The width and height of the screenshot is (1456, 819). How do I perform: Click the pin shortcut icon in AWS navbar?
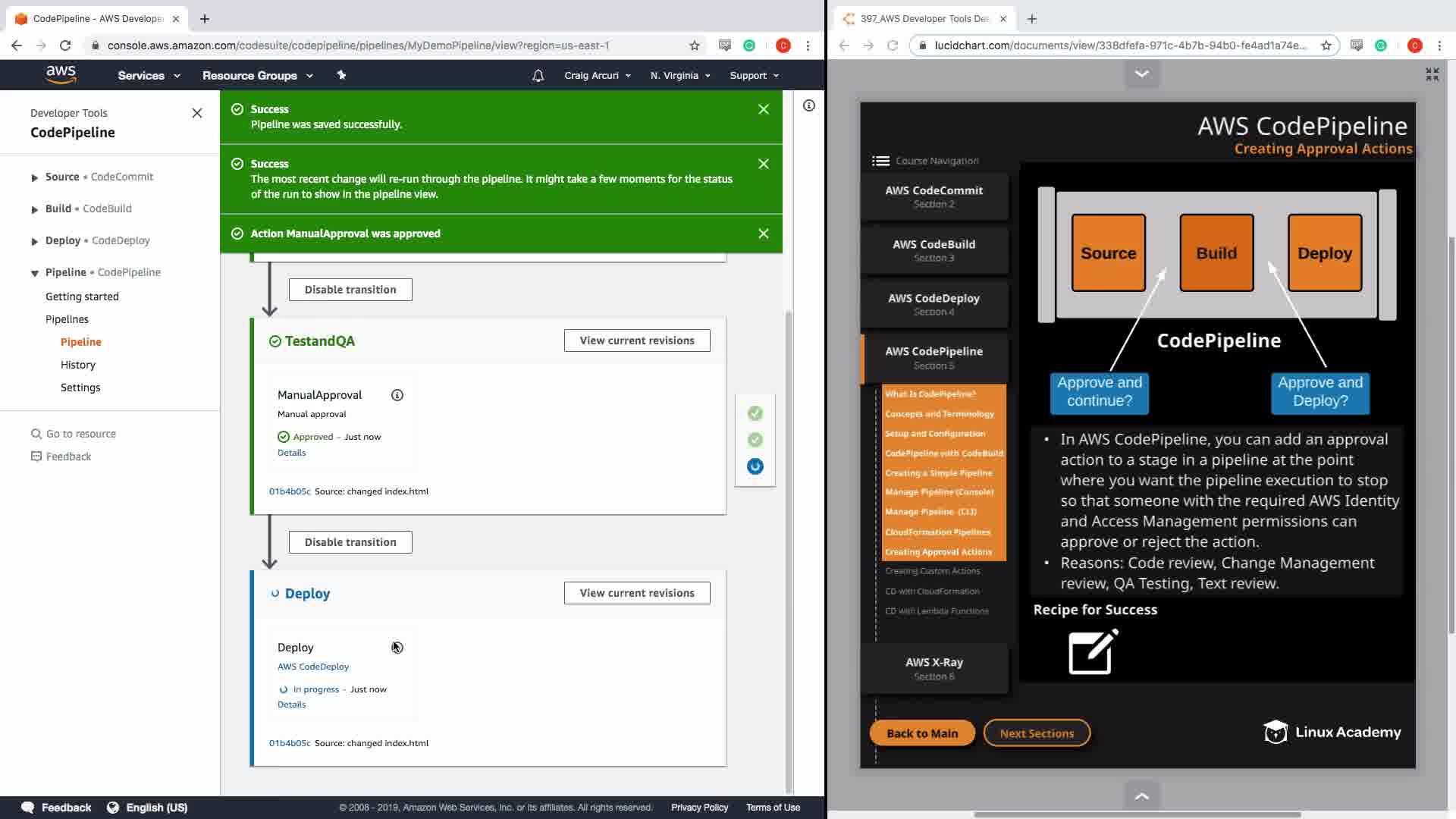341,75
